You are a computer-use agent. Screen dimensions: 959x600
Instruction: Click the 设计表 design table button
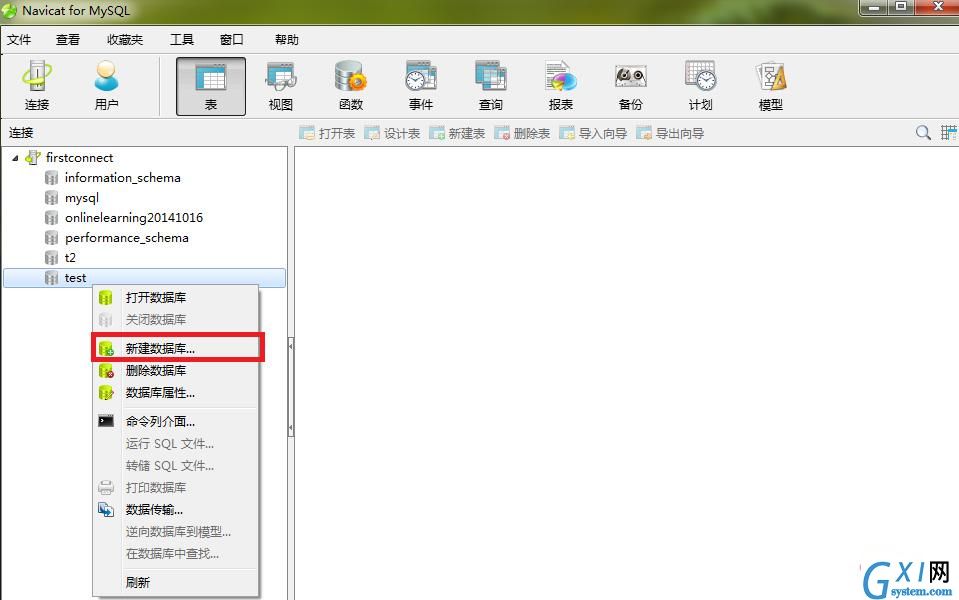(x=392, y=133)
